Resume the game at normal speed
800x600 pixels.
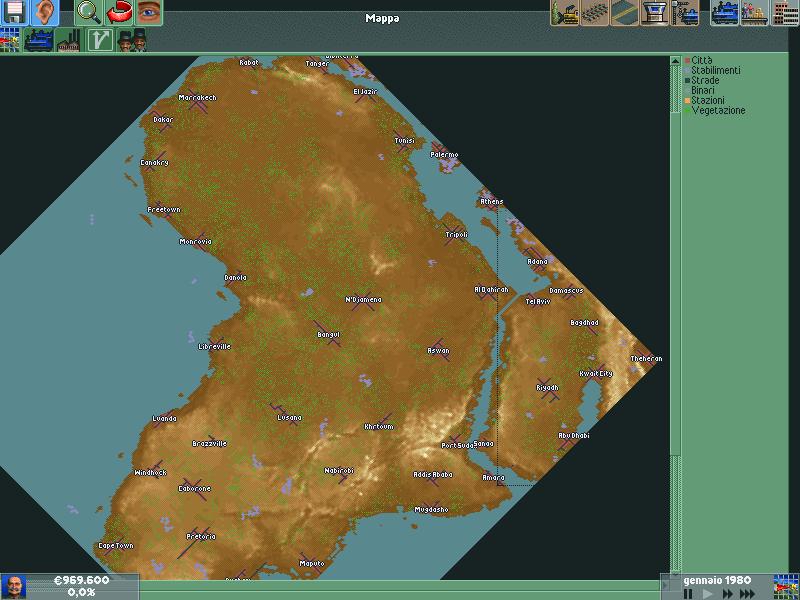tap(707, 594)
